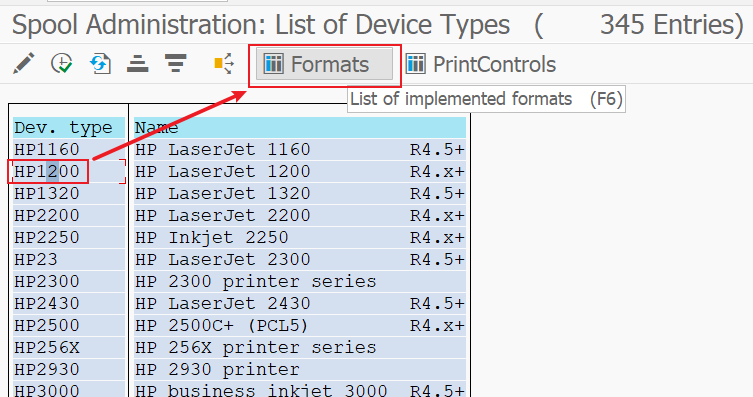Viewport: 753px width, 397px height.
Task: Select device type HP2300
Action: (47, 282)
